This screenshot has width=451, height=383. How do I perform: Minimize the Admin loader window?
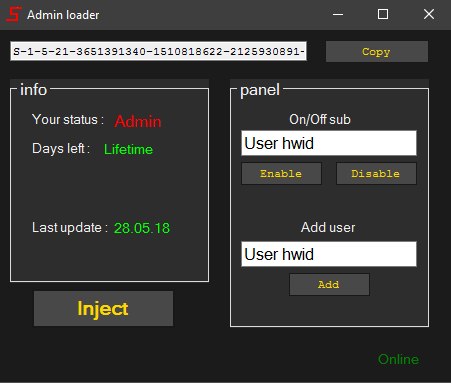click(338, 14)
